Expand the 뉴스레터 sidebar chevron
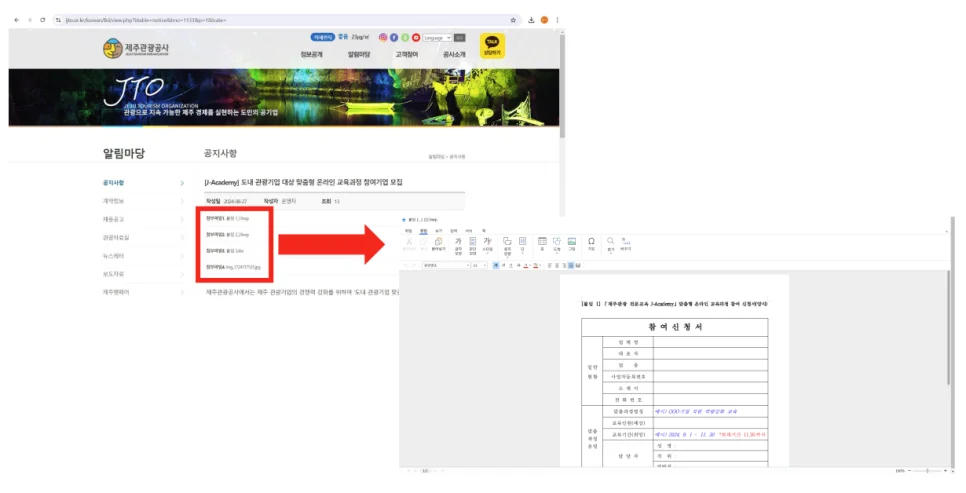966x493 pixels. pos(182,256)
